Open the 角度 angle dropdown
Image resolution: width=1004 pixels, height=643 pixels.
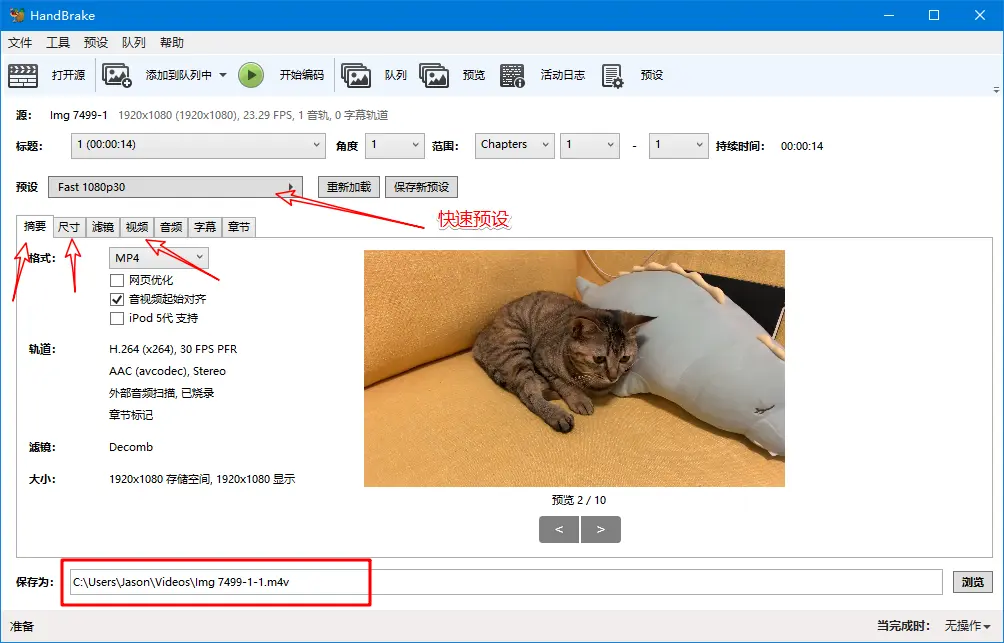pyautogui.click(x=394, y=145)
